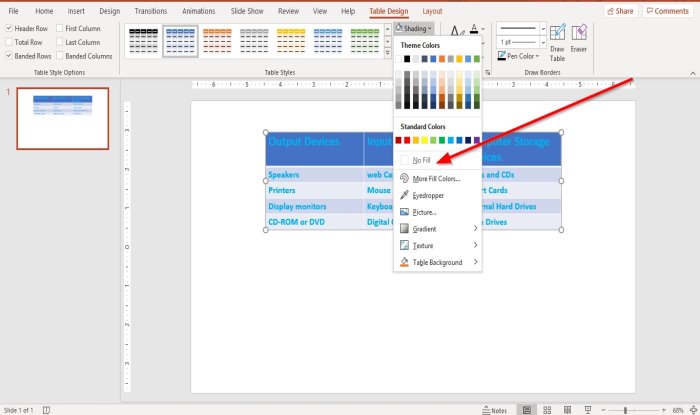
Task: Apply the black table style thumbnail
Action: pos(143,41)
